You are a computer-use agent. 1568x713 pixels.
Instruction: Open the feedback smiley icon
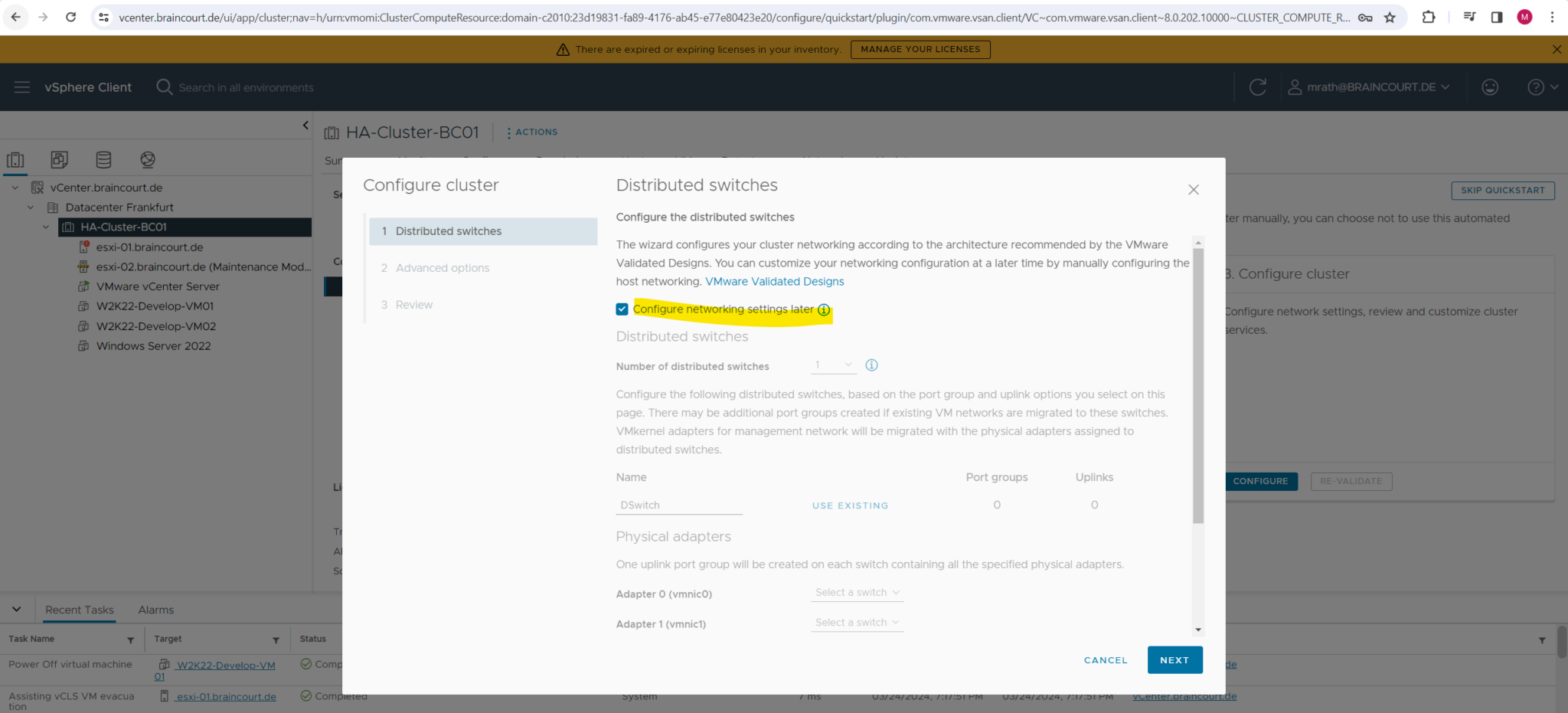coord(1489,87)
